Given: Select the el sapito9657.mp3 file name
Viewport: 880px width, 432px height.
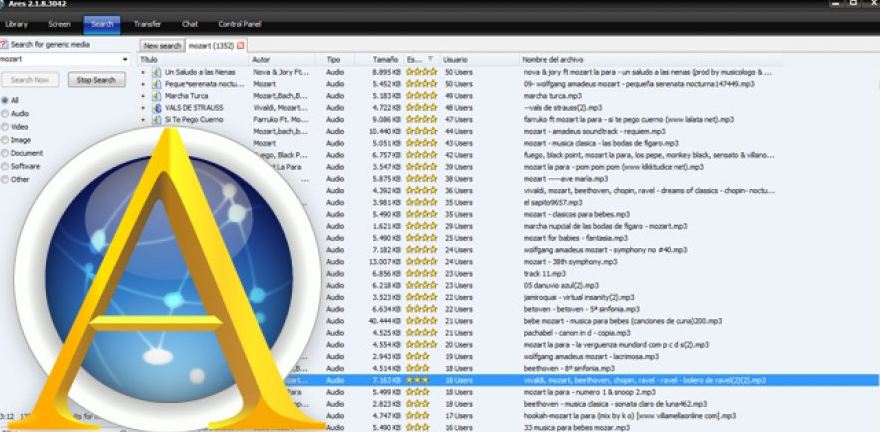Looking at the screenshot, I should tap(553, 203).
